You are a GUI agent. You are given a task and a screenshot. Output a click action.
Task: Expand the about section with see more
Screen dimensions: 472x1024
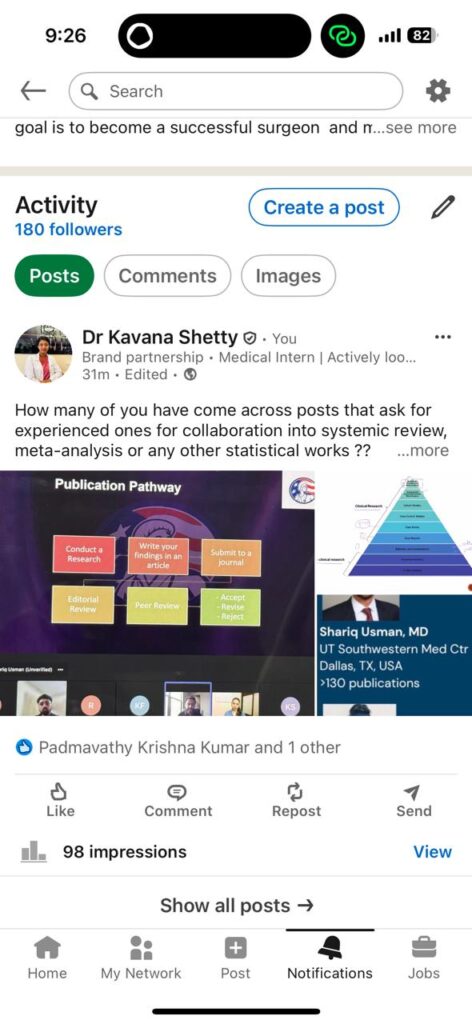[x=420, y=127]
